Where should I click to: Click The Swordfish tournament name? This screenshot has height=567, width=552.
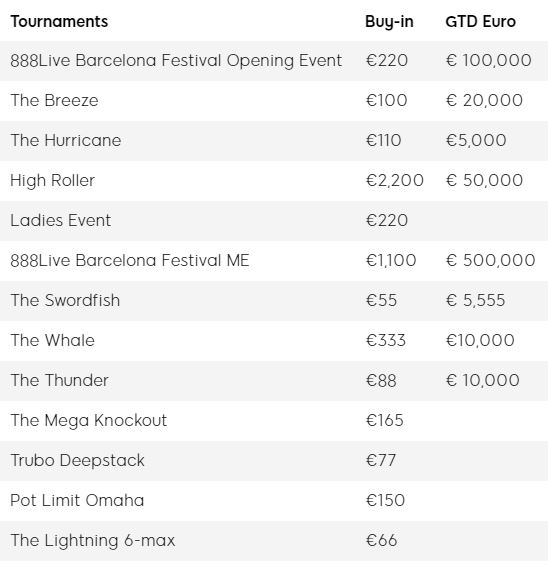[65, 300]
